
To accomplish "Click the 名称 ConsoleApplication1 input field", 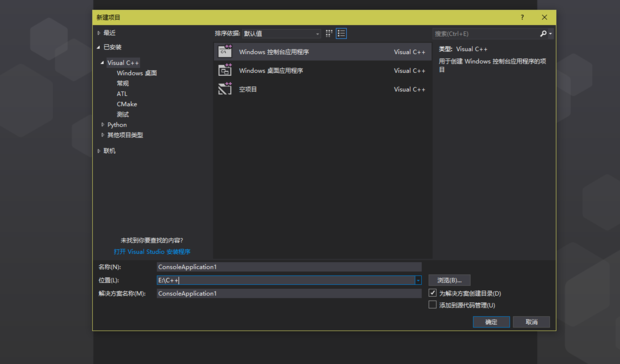I will coord(289,267).
